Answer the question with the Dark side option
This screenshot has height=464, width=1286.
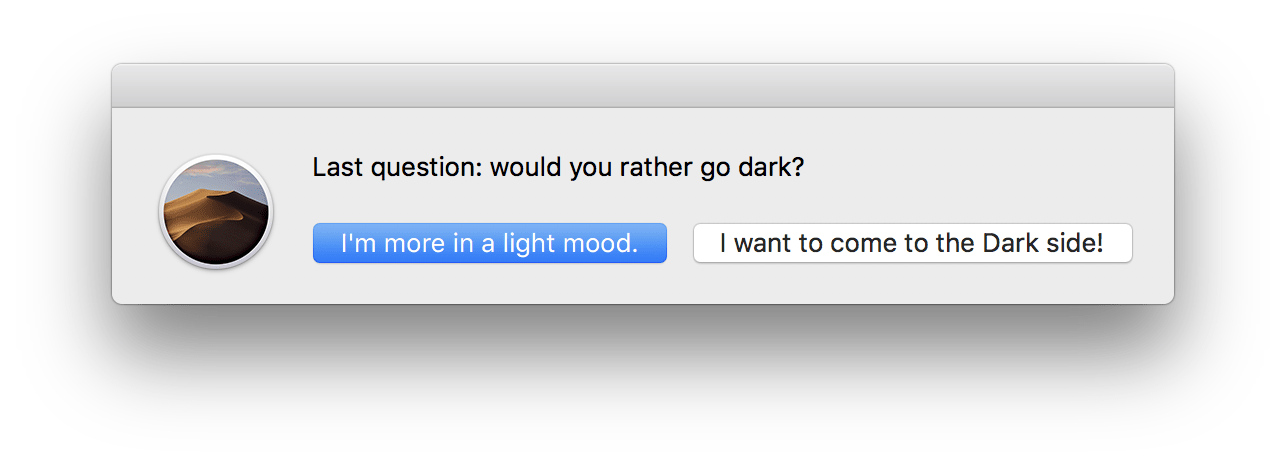(x=912, y=243)
